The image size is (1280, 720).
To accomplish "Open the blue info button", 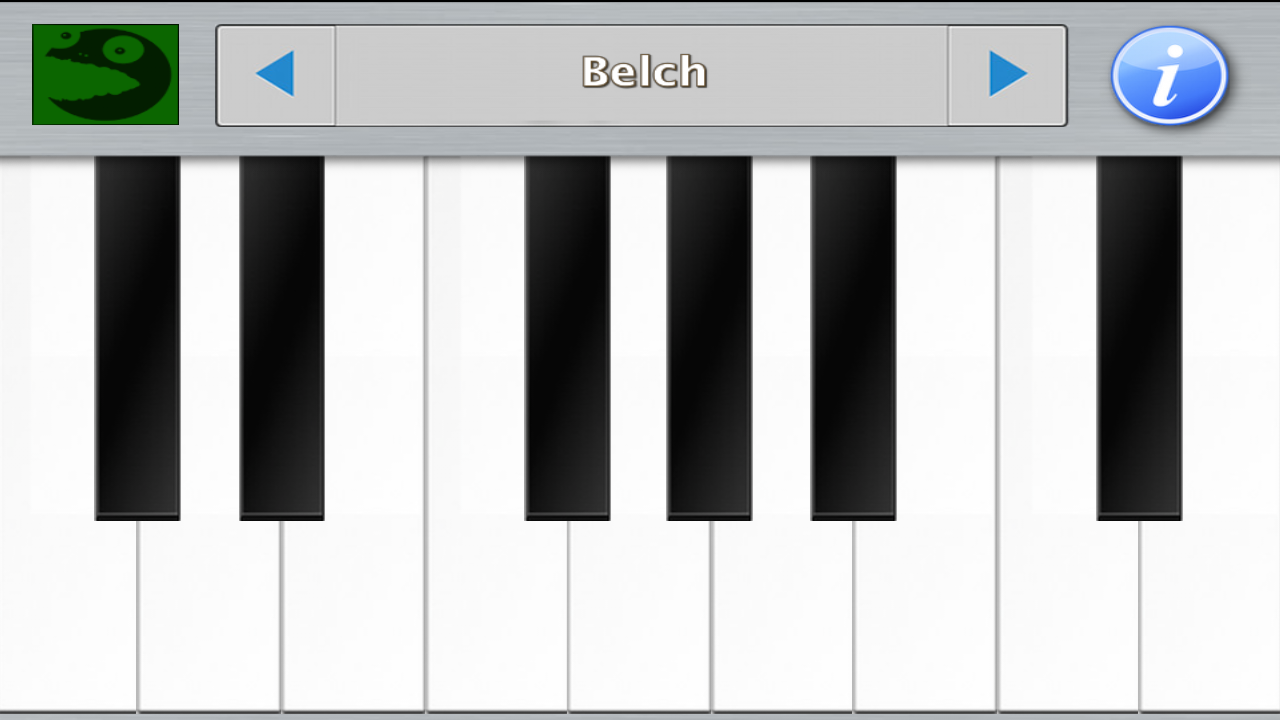I will tap(1169, 75).
